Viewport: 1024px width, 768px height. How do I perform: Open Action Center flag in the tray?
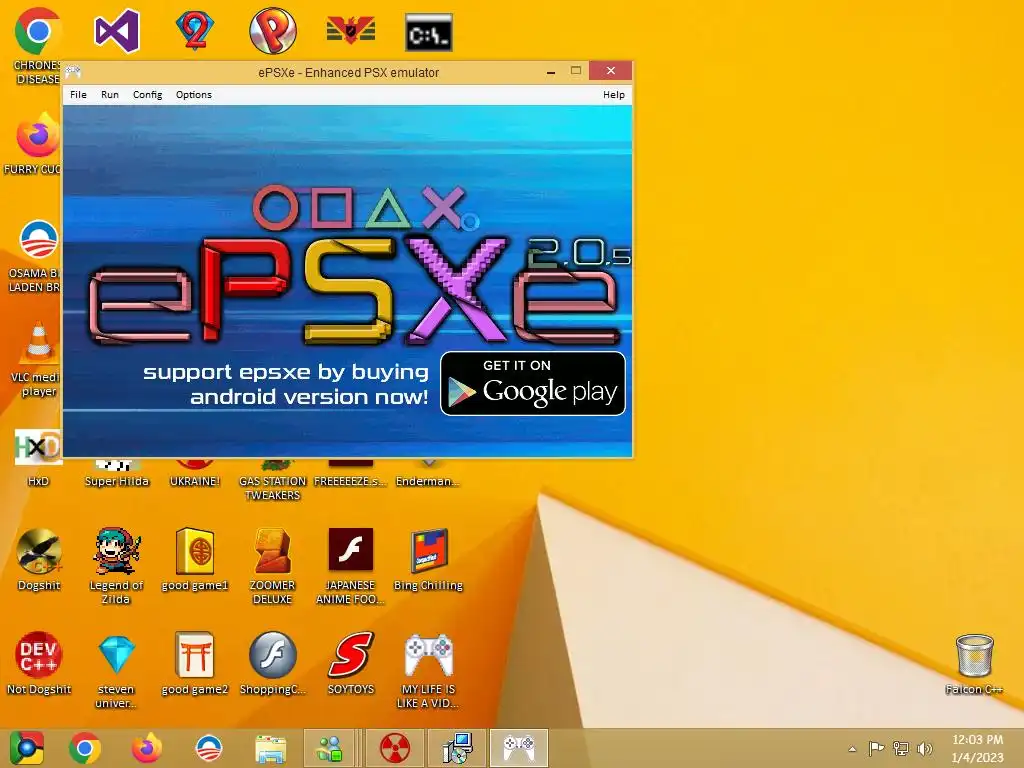tap(876, 748)
